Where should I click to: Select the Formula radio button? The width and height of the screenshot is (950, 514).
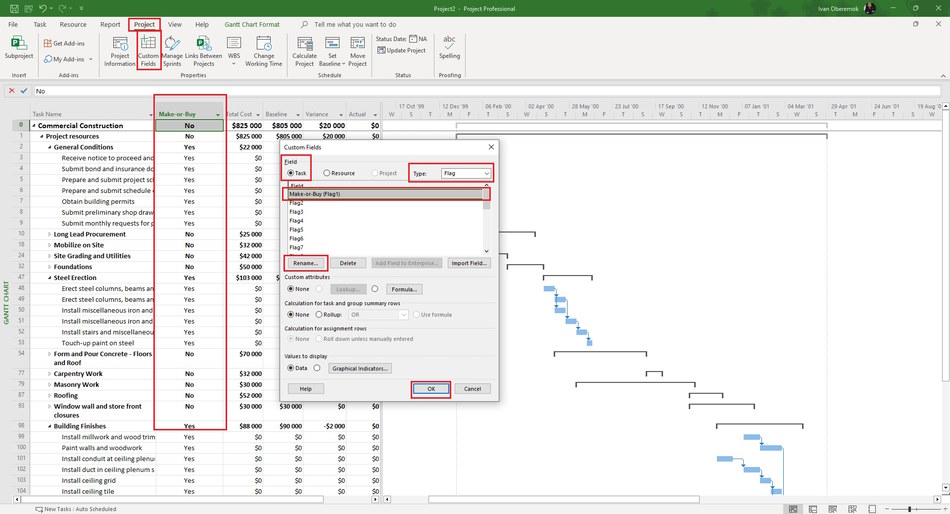pos(375,289)
